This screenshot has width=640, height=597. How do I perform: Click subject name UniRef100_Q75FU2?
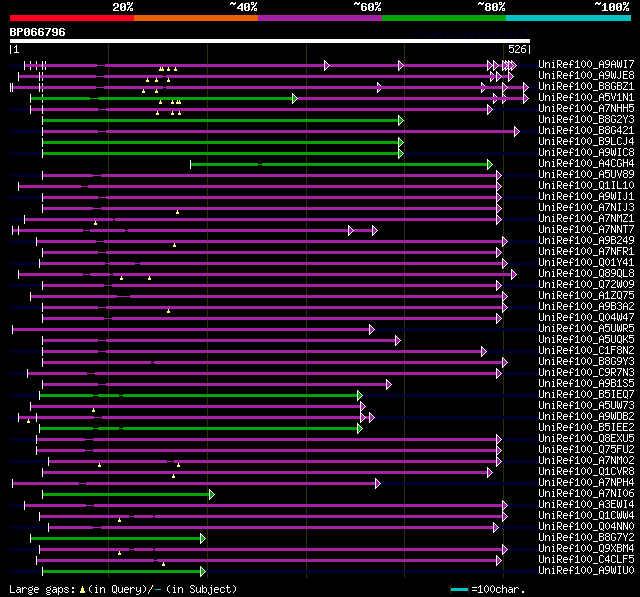click(586, 450)
